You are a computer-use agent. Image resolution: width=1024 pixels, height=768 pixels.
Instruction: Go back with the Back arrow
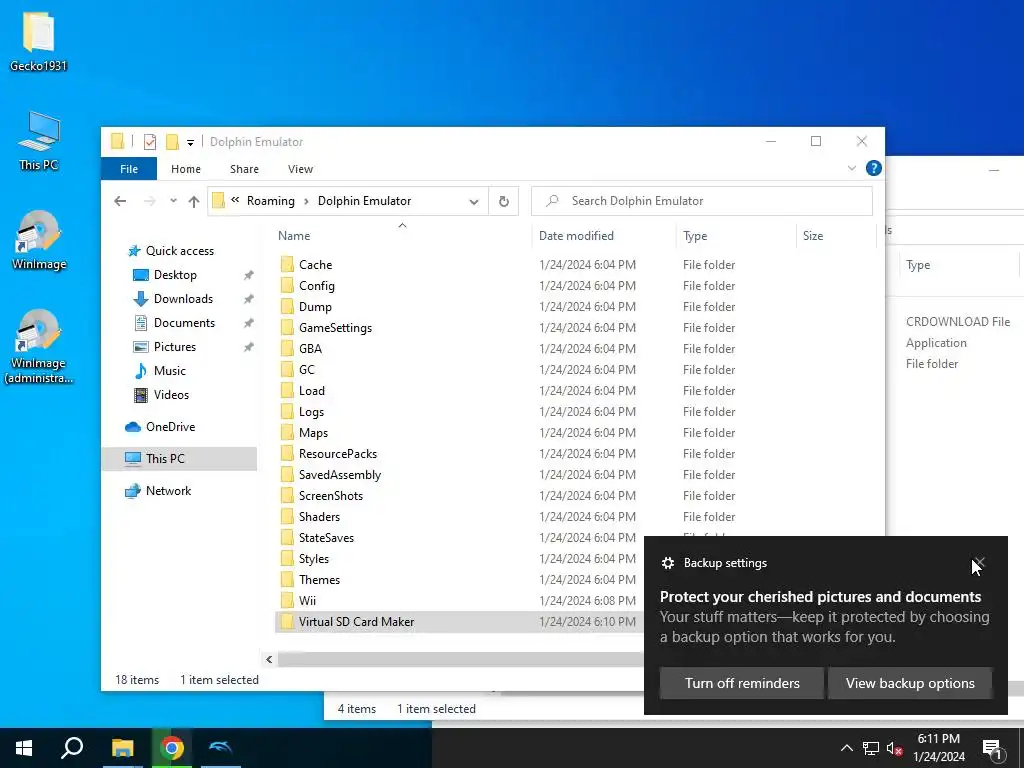tap(120, 201)
